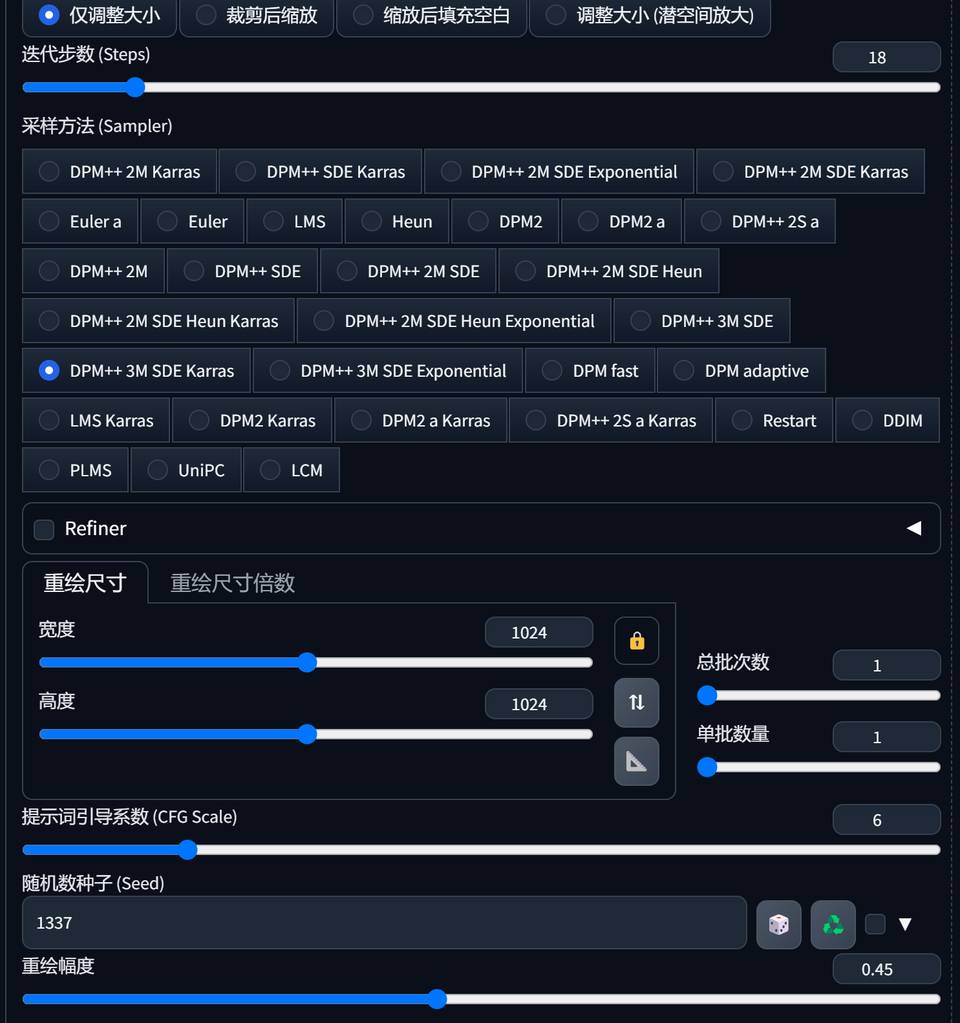The width and height of the screenshot is (960, 1023).
Task: Click the Seed input field
Action: click(384, 923)
